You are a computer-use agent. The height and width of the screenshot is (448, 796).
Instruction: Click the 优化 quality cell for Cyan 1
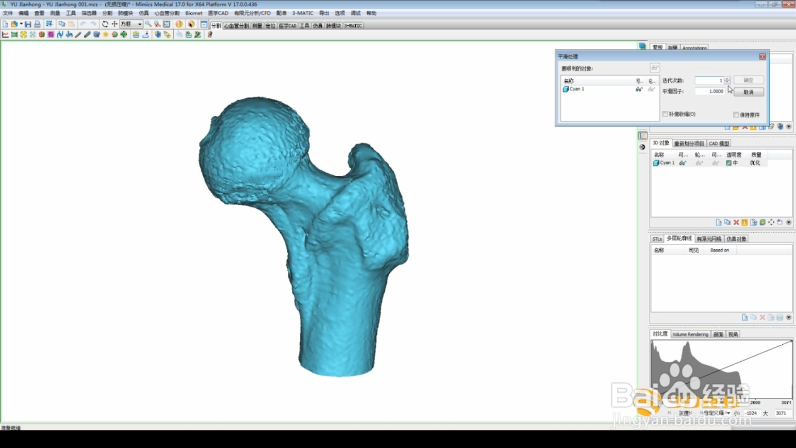tap(755, 163)
